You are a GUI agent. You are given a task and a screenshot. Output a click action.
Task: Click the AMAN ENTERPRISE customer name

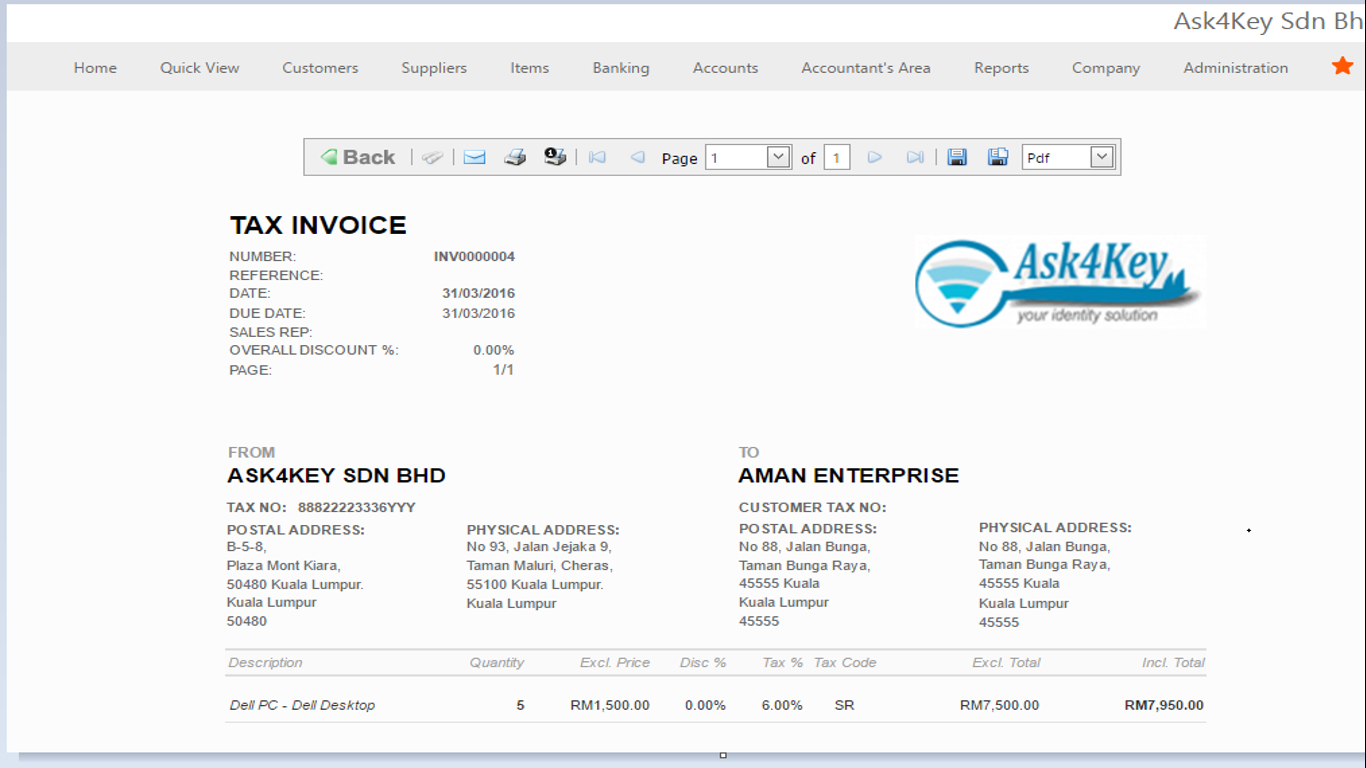coord(849,475)
